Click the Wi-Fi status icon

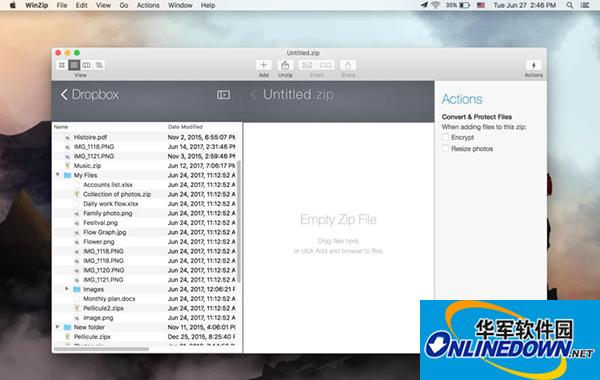click(435, 5)
